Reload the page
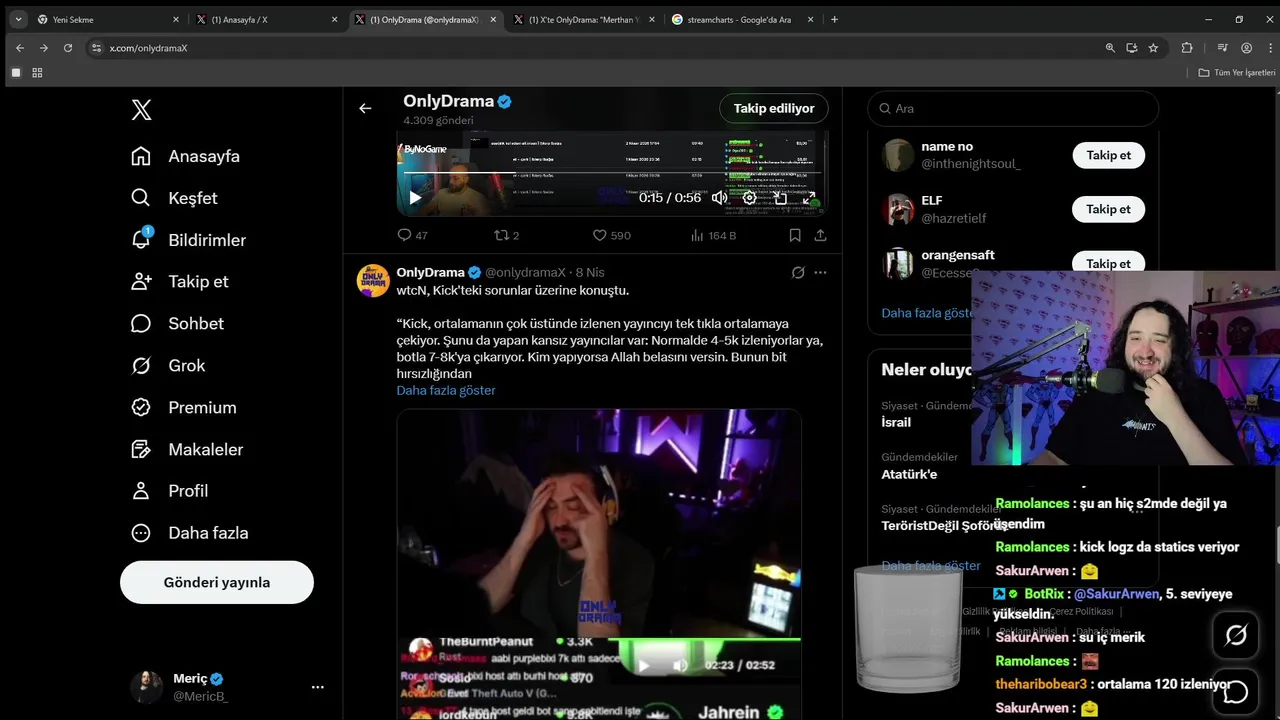The image size is (1280, 720). tap(68, 47)
